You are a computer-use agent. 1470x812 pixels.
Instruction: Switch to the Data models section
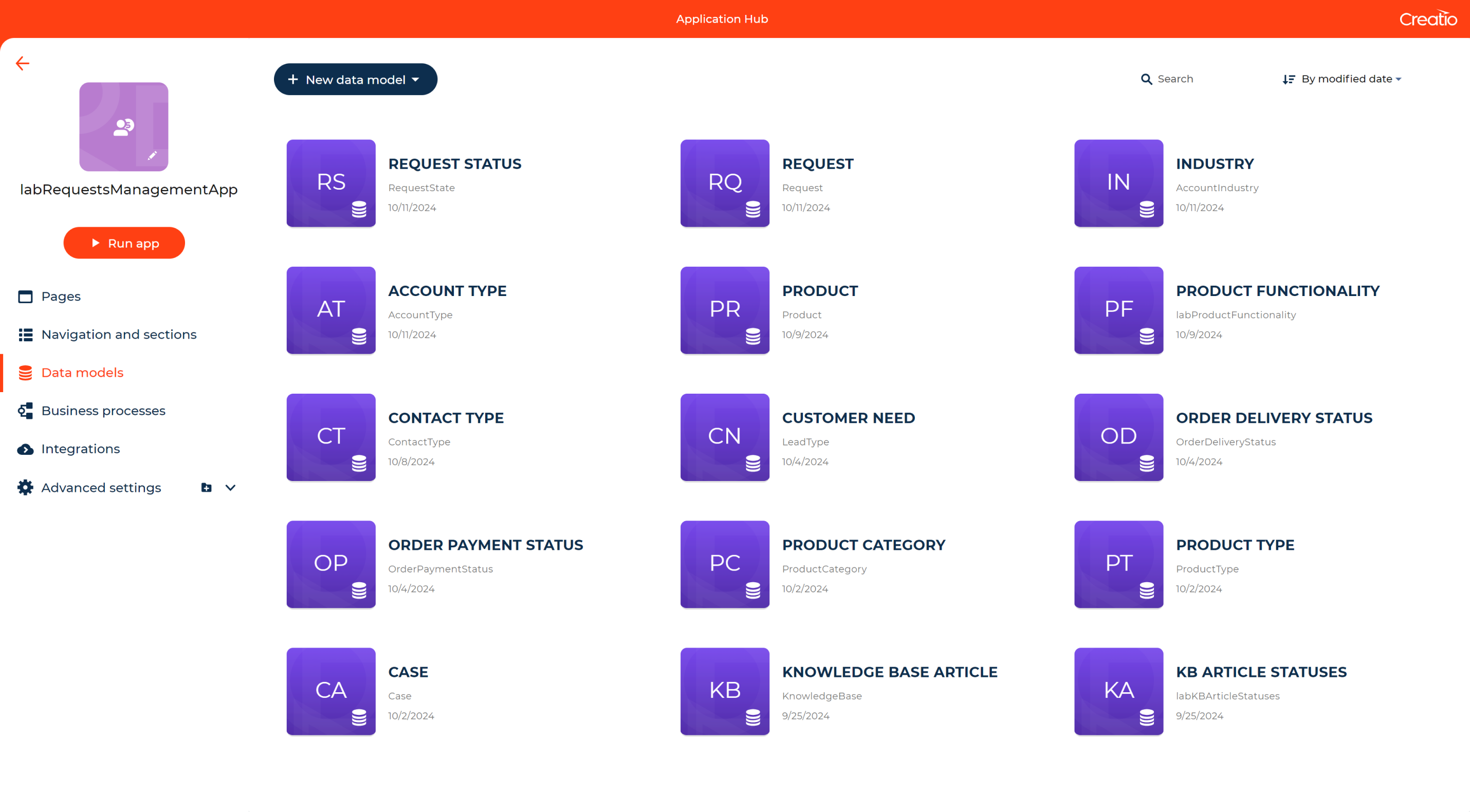pos(82,372)
